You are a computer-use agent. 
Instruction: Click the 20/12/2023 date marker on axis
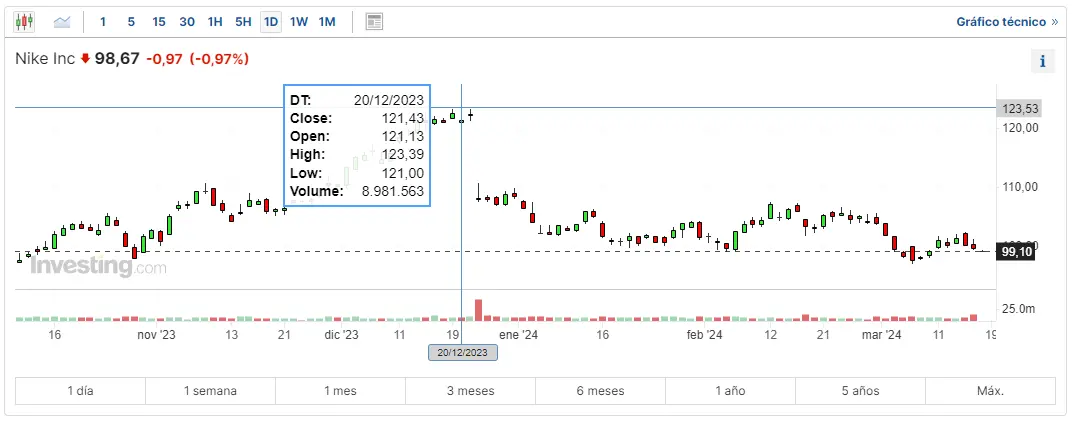pyautogui.click(x=462, y=352)
